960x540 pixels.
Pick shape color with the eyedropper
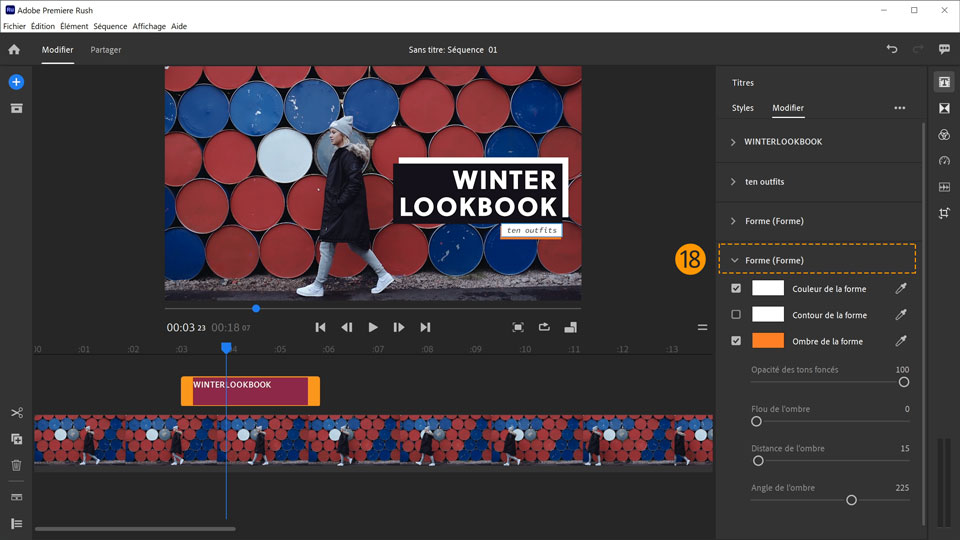pyautogui.click(x=900, y=289)
